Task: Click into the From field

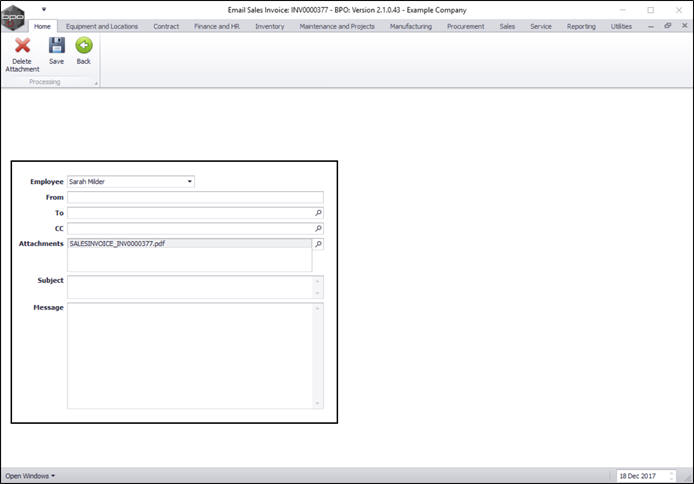Action: (x=195, y=197)
